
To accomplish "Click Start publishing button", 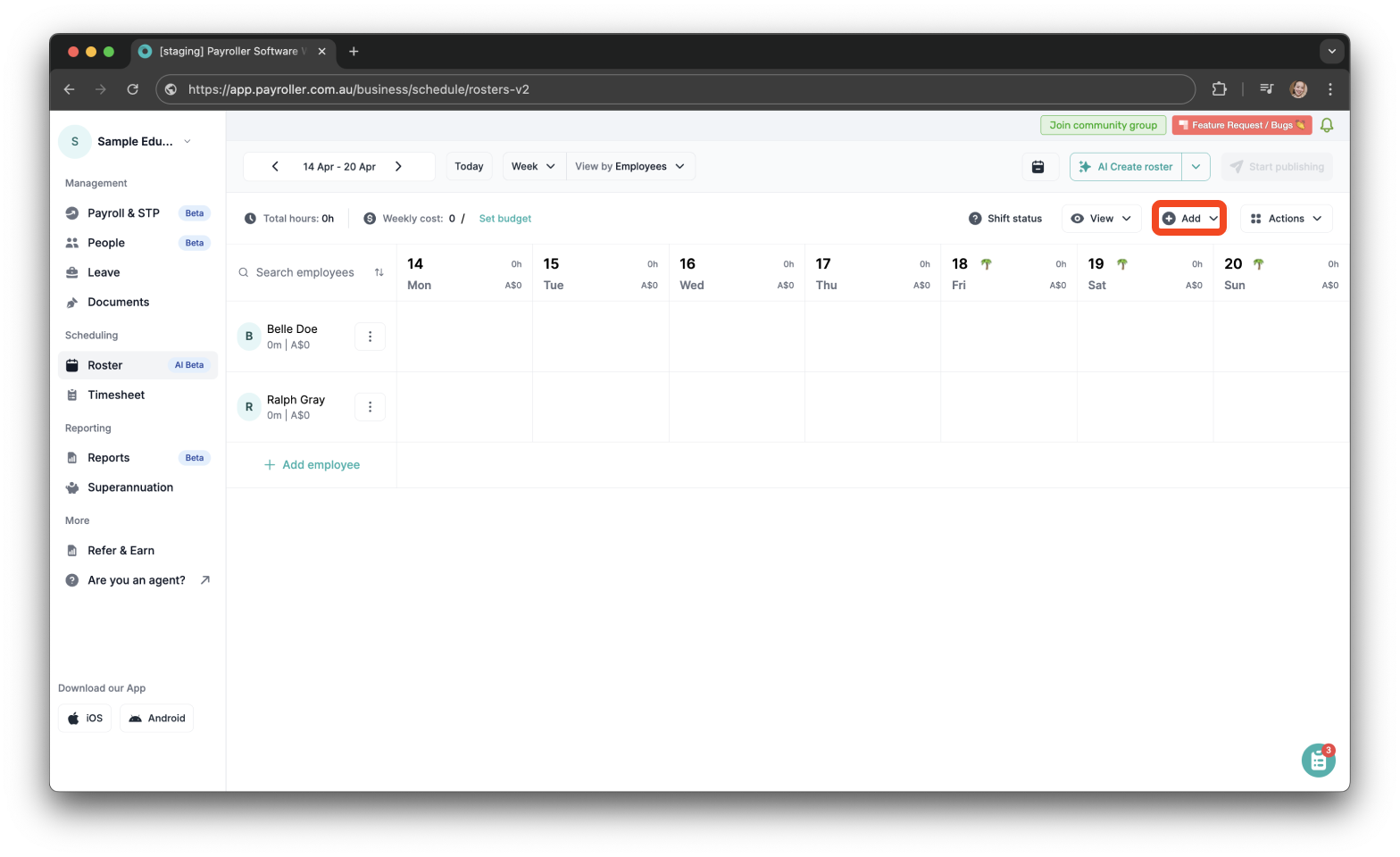I will click(1276, 167).
